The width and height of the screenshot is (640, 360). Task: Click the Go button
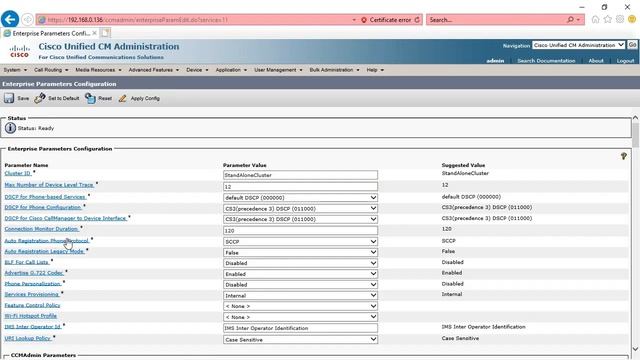[x=632, y=45]
